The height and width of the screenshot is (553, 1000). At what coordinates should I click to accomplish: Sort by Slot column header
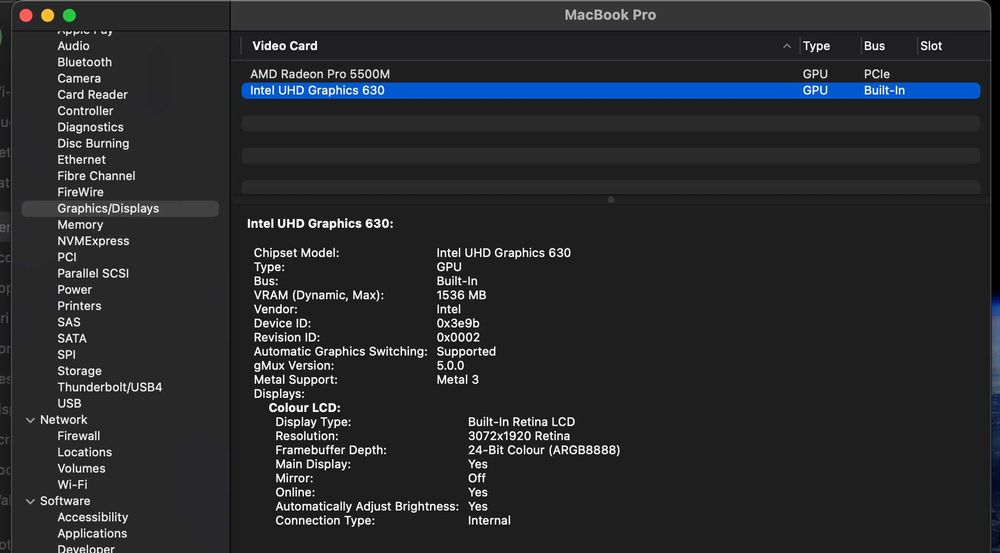click(930, 46)
